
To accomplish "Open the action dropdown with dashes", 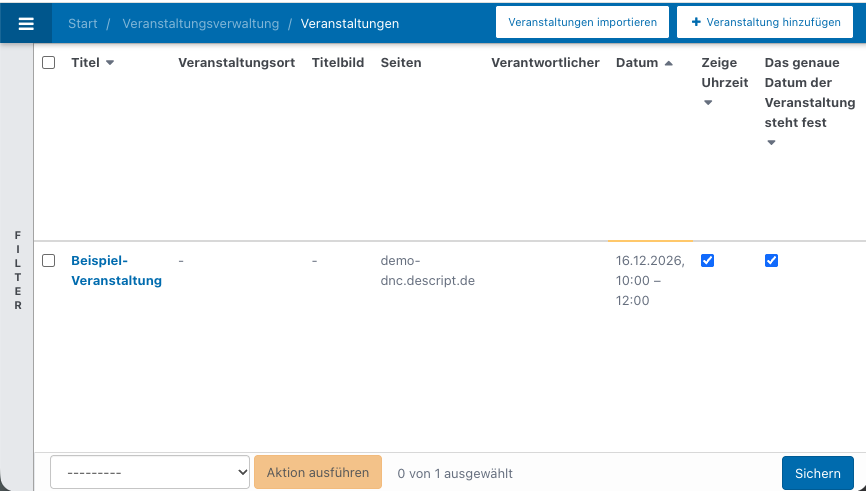I will (150, 472).
